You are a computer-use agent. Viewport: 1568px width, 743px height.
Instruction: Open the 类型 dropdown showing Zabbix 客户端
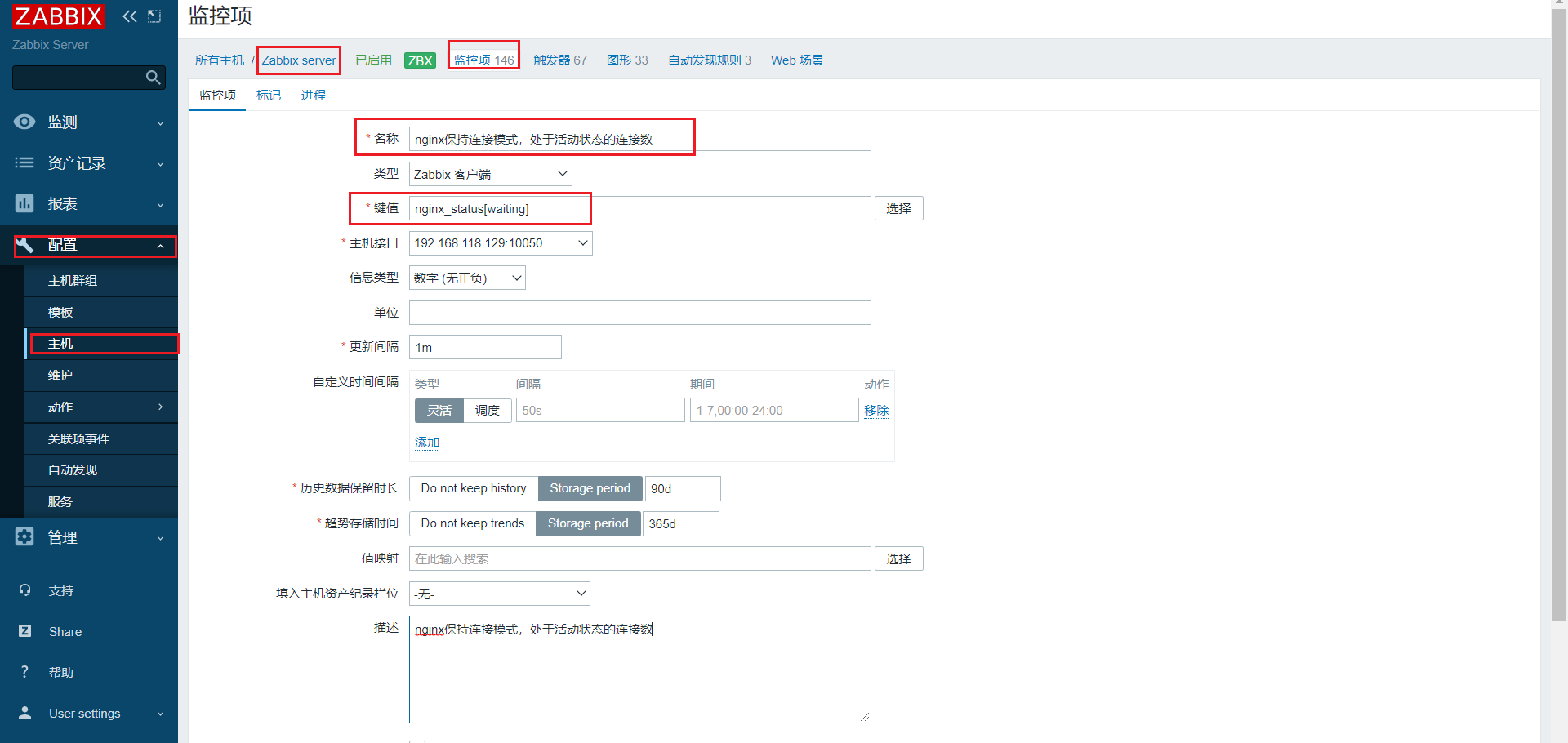[x=490, y=174]
